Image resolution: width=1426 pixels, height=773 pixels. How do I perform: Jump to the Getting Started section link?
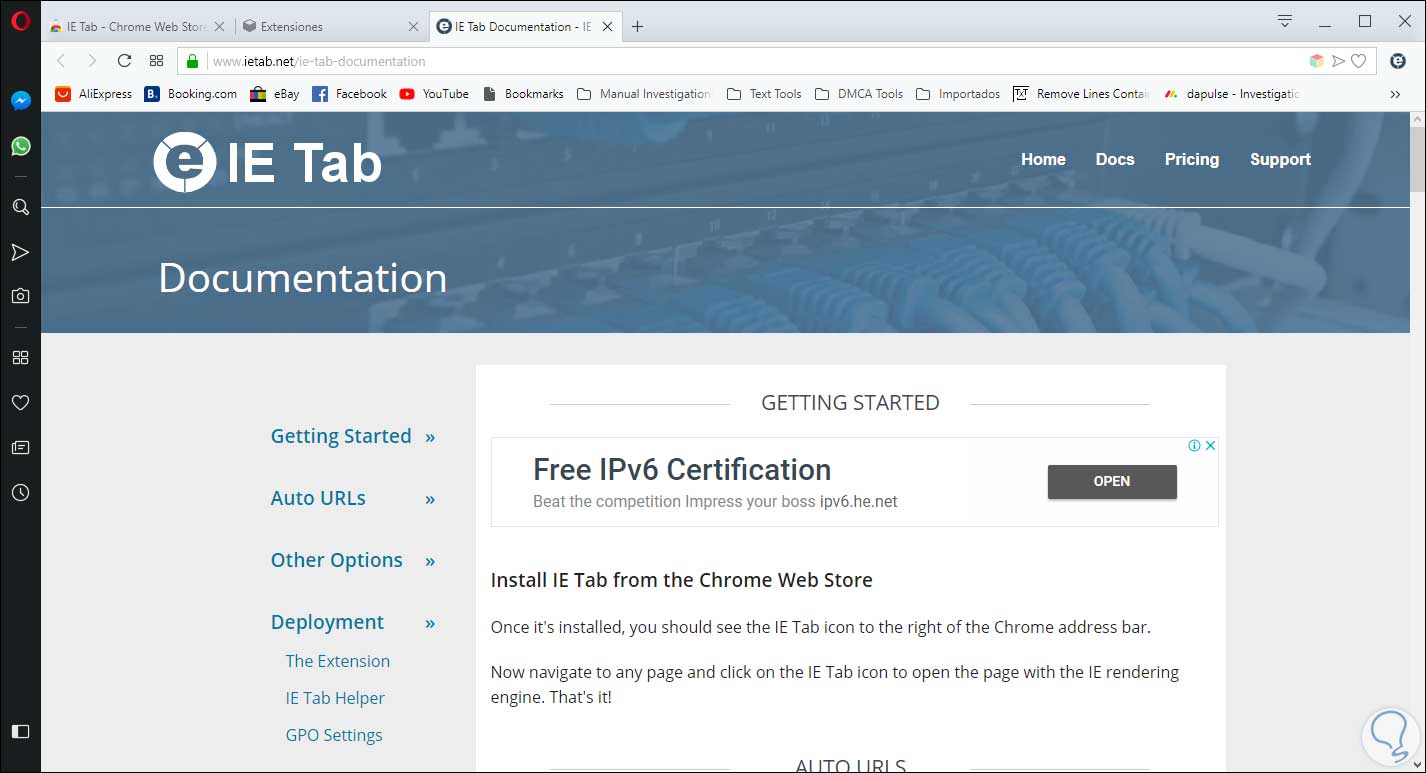tap(341, 436)
